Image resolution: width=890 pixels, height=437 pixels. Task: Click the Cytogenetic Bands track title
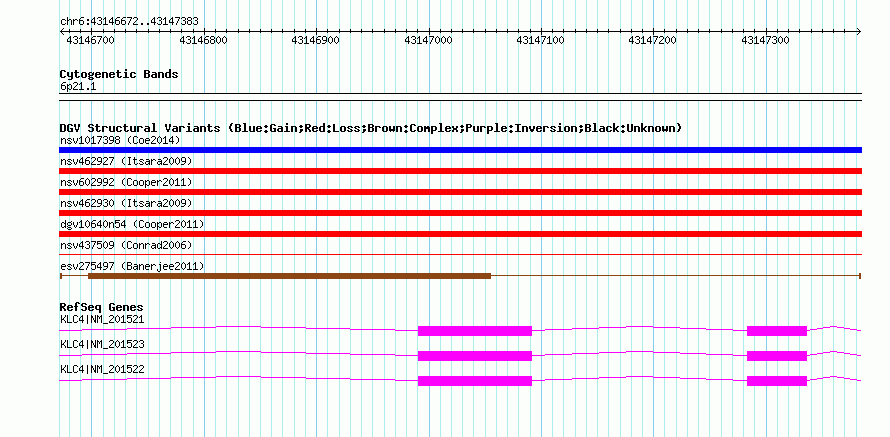[119, 74]
